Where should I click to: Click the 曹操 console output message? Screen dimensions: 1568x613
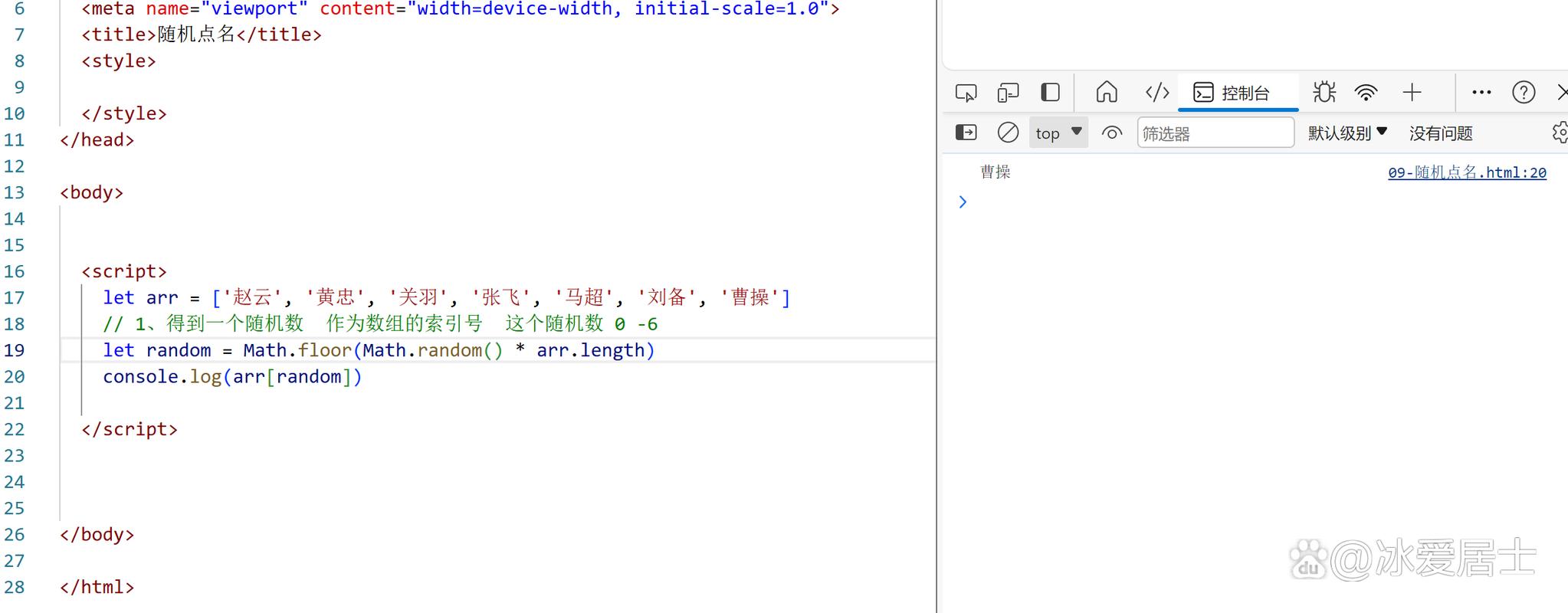(x=996, y=172)
